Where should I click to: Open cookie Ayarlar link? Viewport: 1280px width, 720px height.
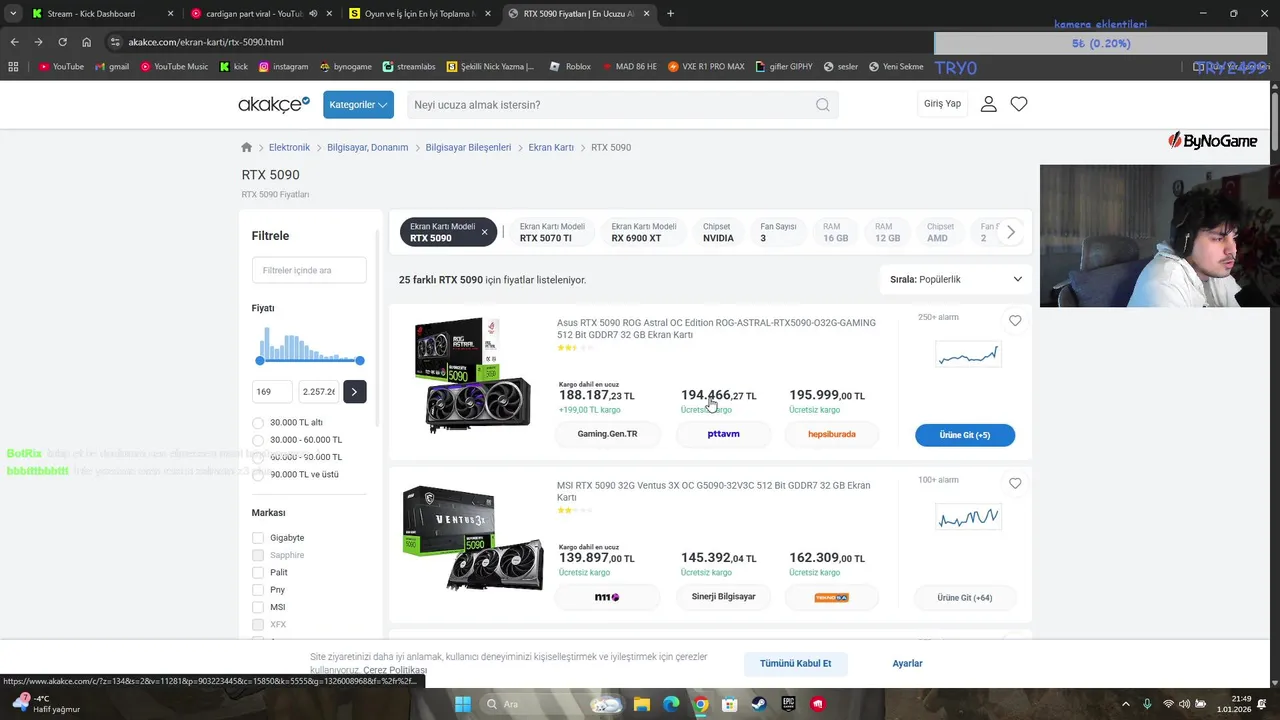[907, 663]
